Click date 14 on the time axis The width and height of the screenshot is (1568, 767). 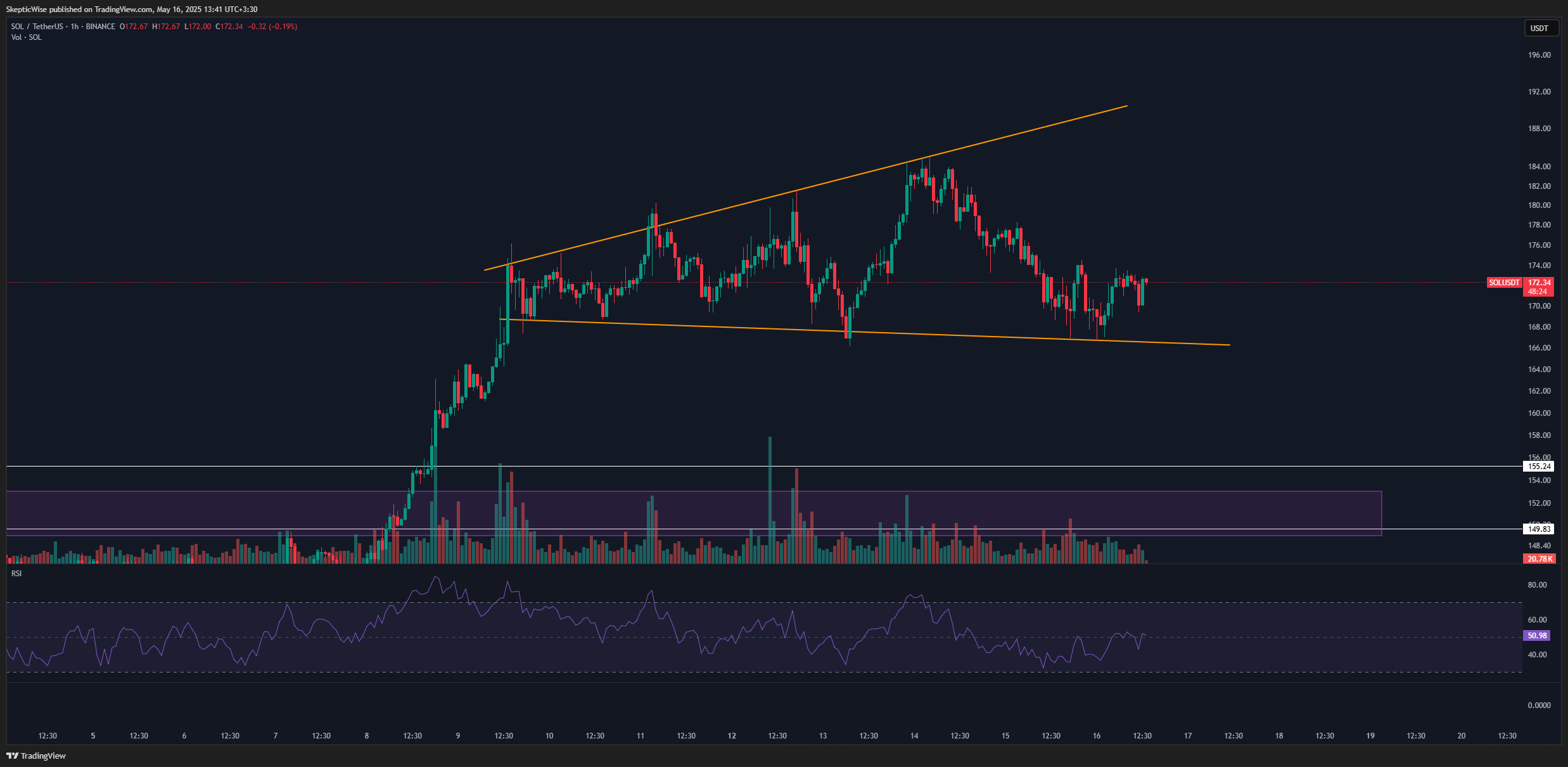[914, 736]
